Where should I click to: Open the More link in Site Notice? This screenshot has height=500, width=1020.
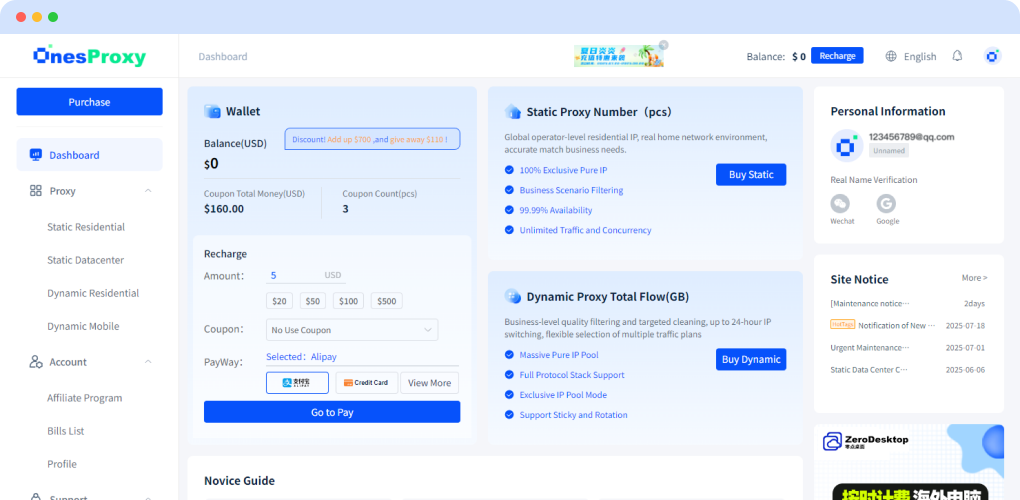[x=974, y=278]
